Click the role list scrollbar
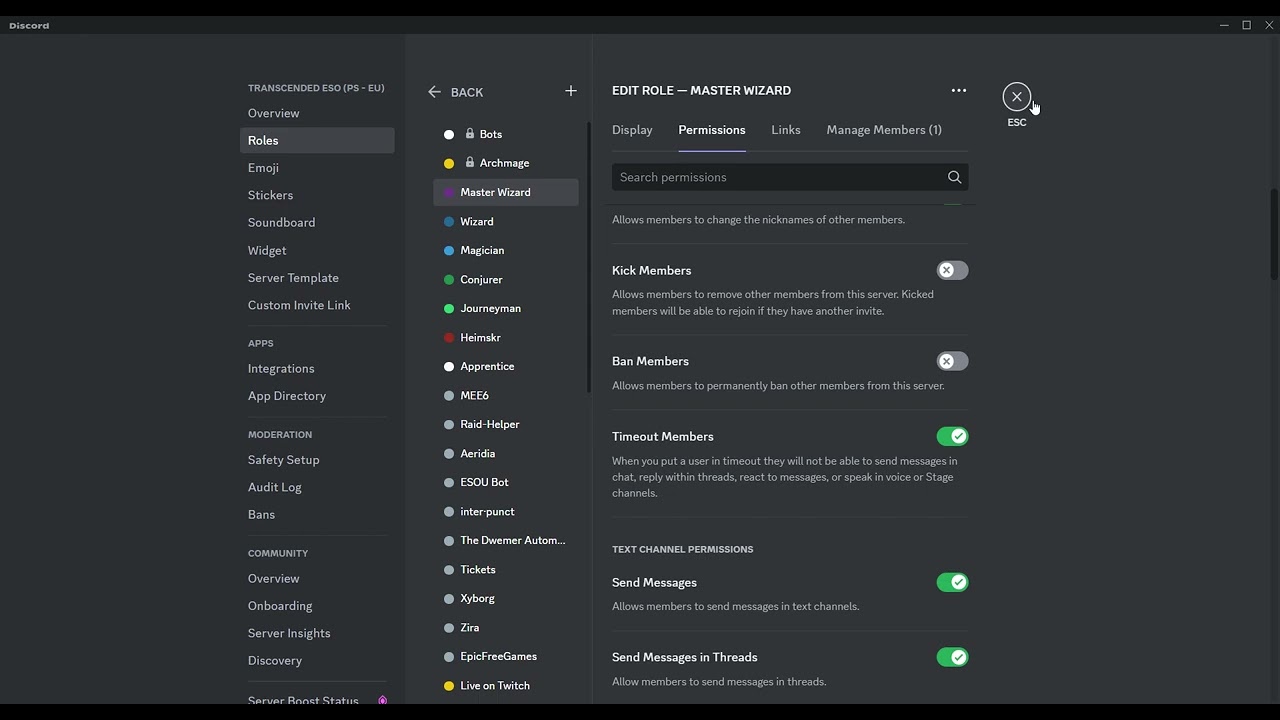1280x720 pixels. (588, 258)
